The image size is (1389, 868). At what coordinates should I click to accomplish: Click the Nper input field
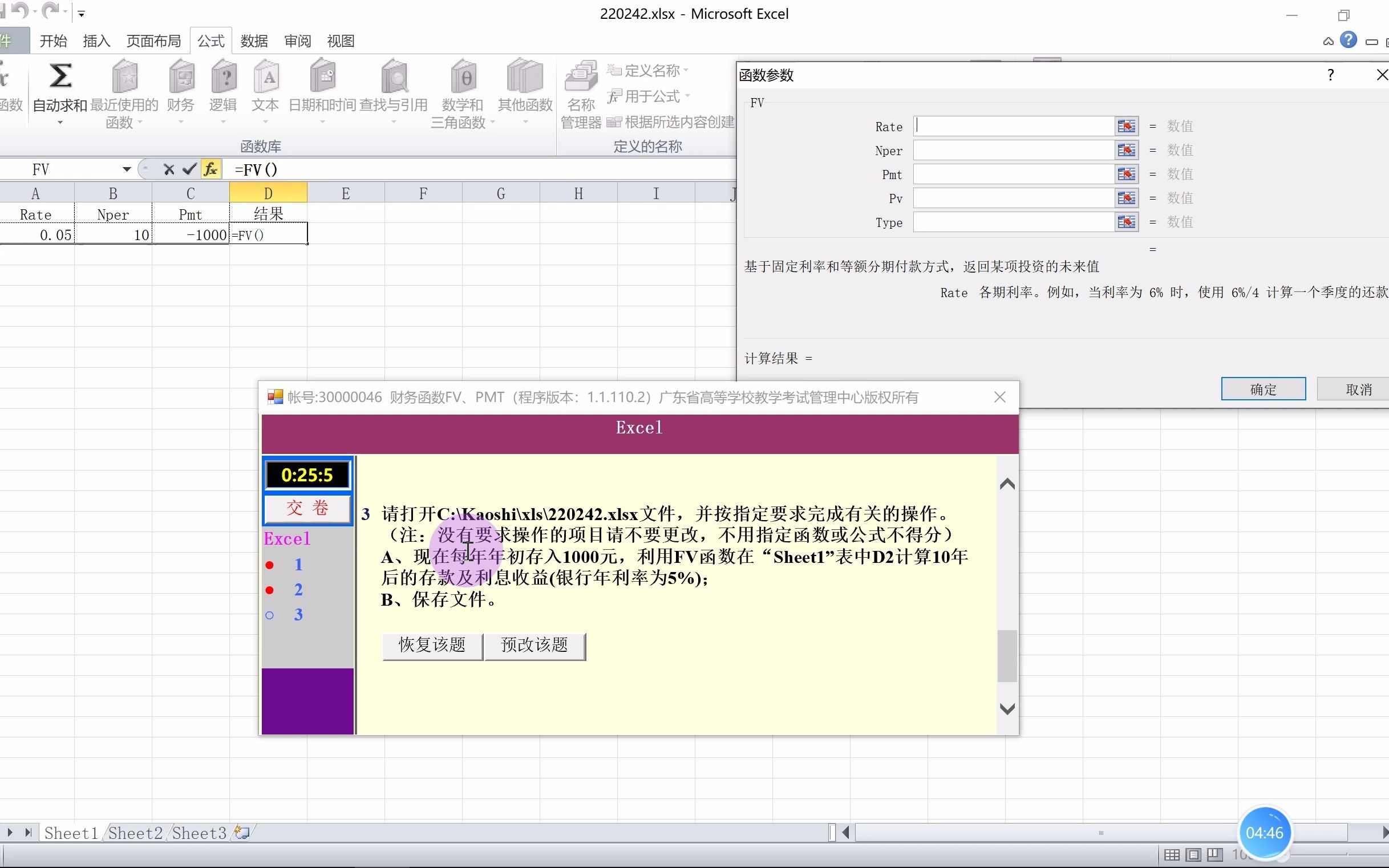(1014, 150)
